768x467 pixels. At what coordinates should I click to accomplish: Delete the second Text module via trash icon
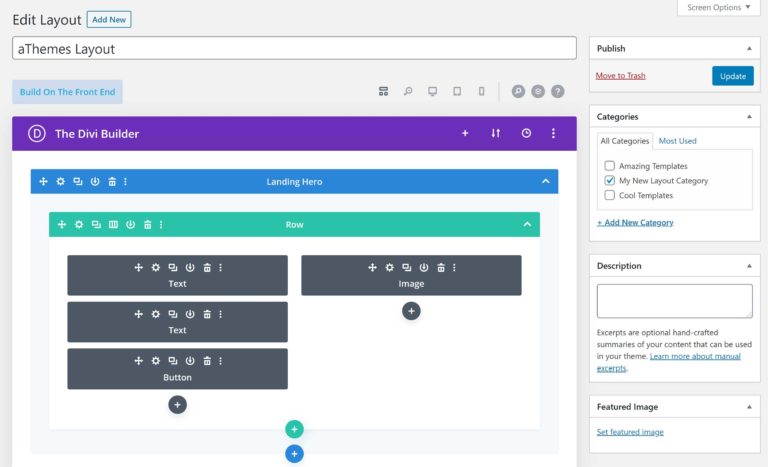[x=207, y=314]
